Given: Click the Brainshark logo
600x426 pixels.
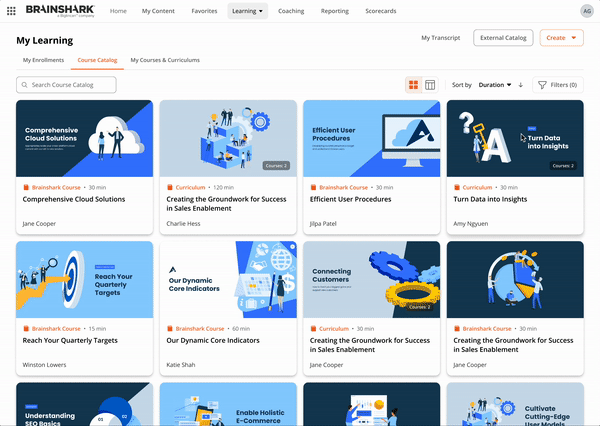Looking at the screenshot, I should pyautogui.click(x=60, y=11).
